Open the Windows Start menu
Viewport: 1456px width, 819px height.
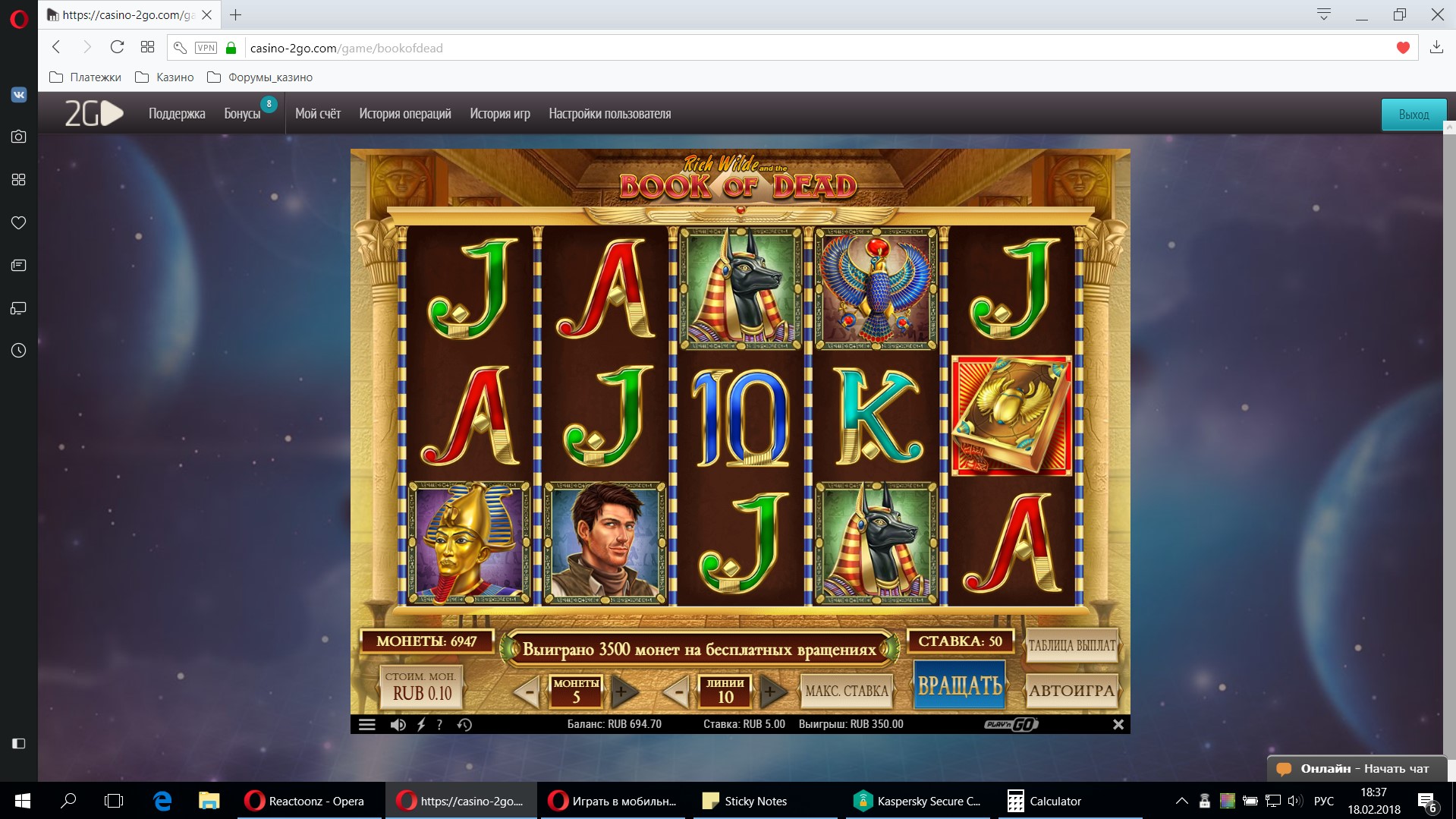(22, 801)
